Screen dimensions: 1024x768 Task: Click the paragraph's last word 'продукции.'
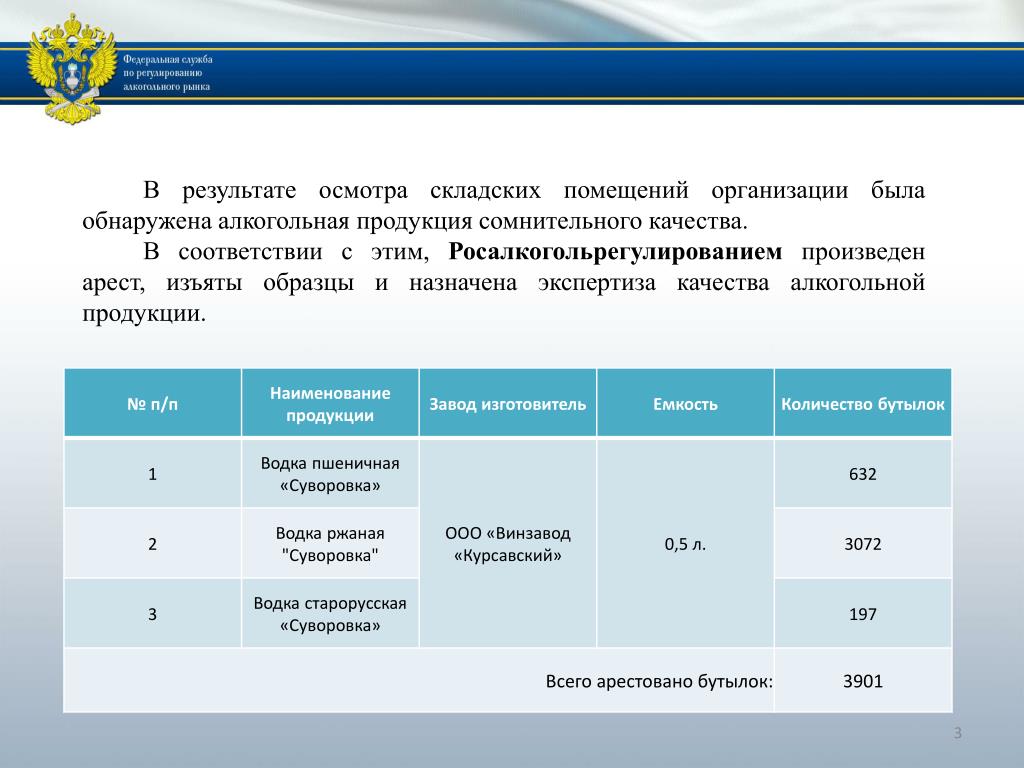click(x=144, y=313)
